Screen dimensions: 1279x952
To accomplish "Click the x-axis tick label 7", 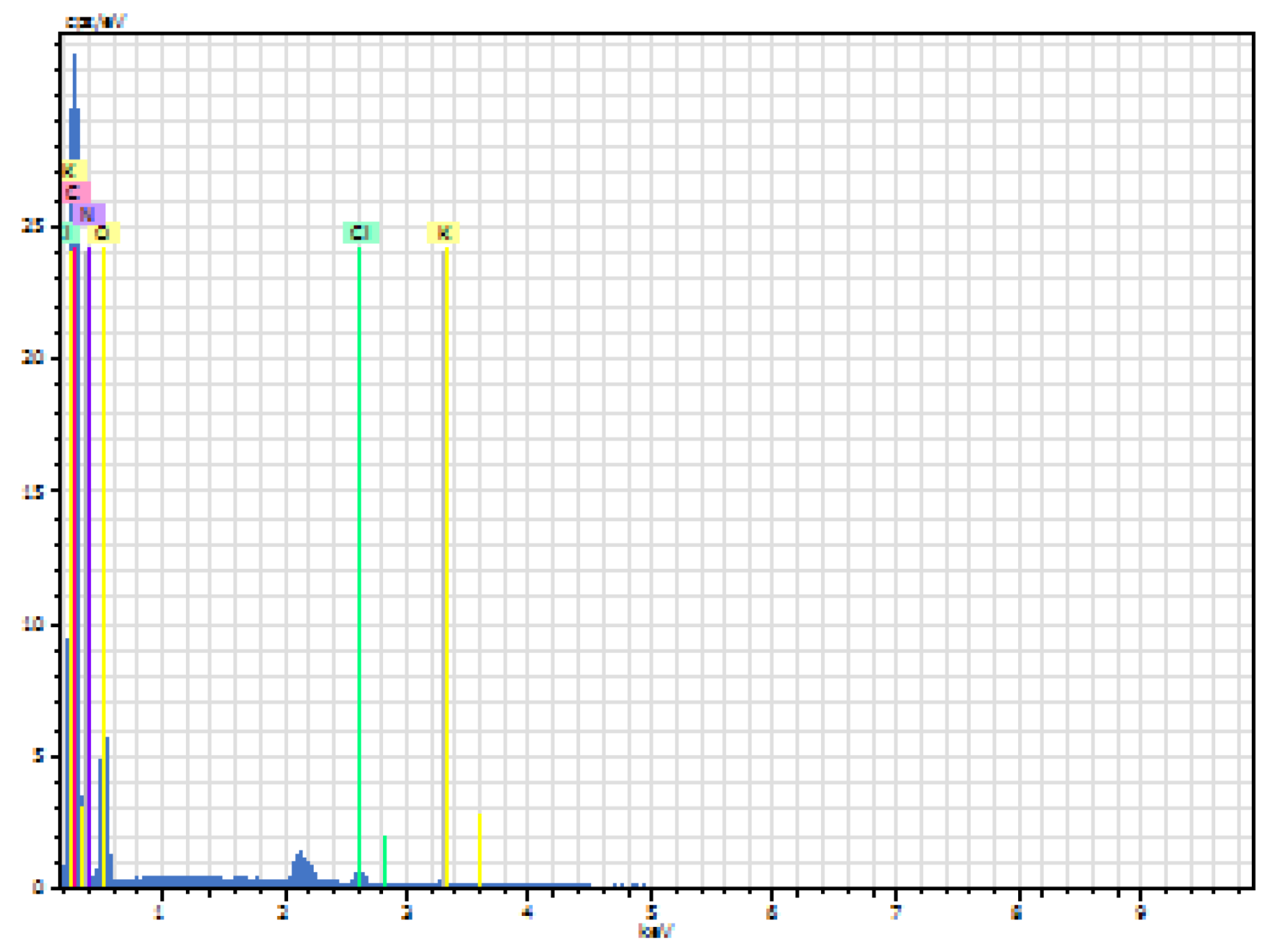I will click(895, 912).
